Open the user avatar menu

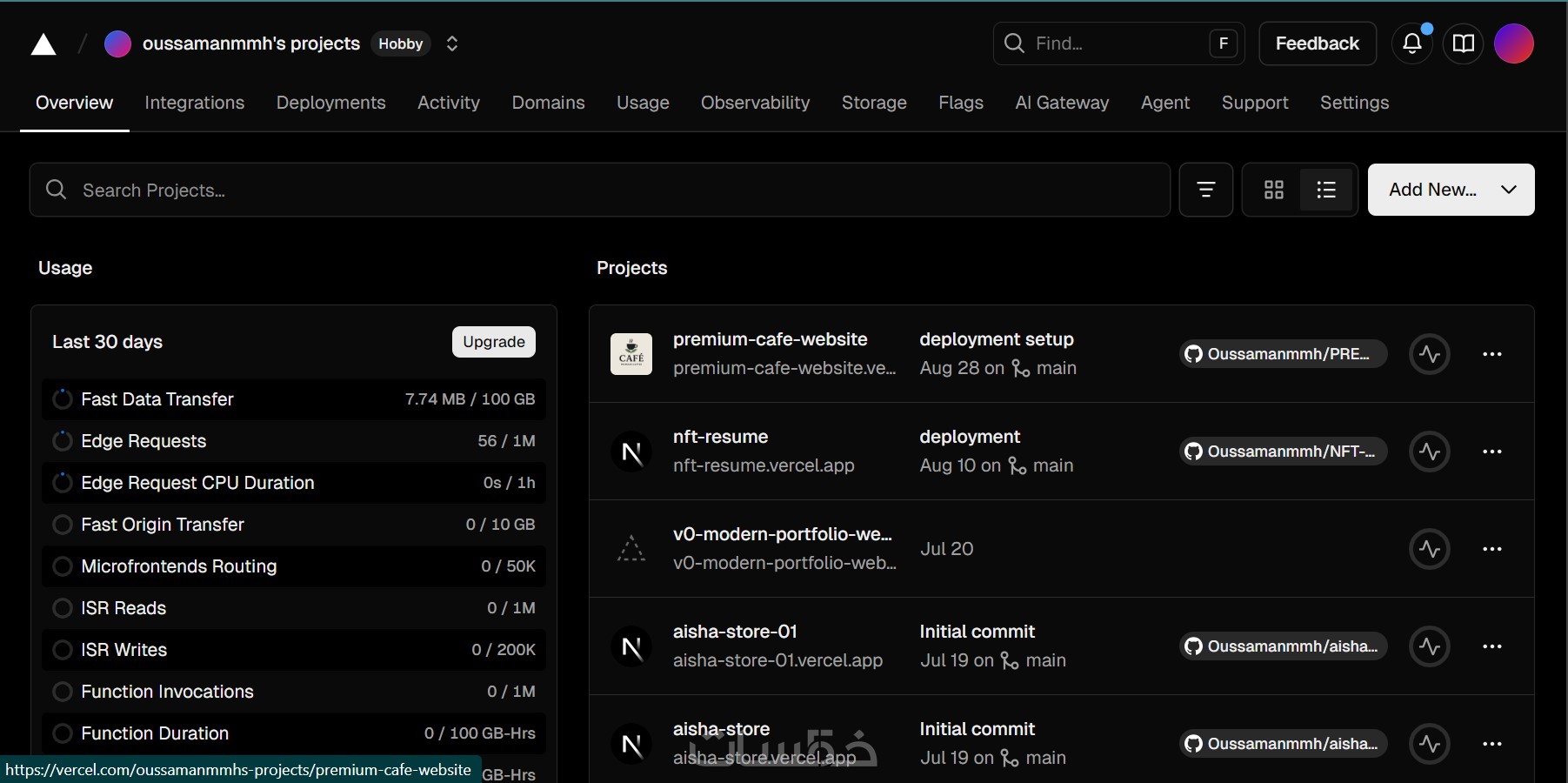point(1514,43)
